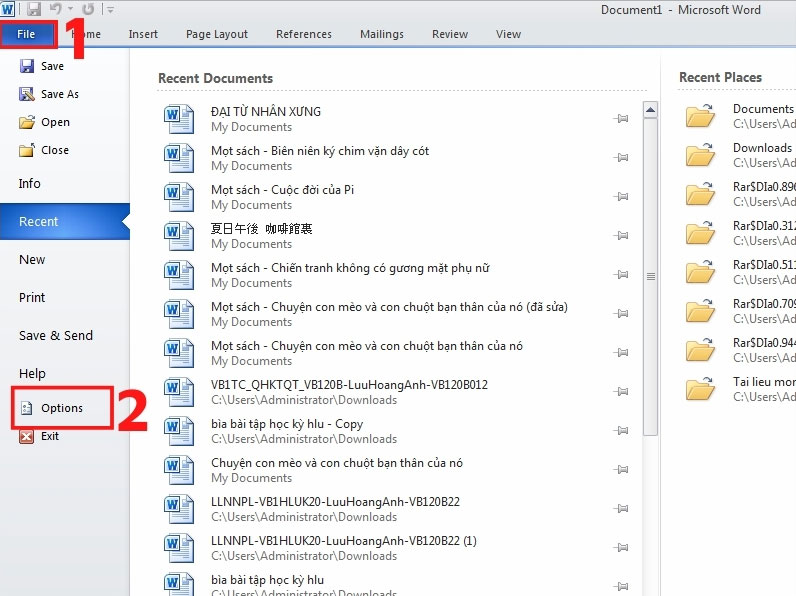
Task: Pin the 夏日午後 咖啡館裏 document to the list
Action: 621,236
